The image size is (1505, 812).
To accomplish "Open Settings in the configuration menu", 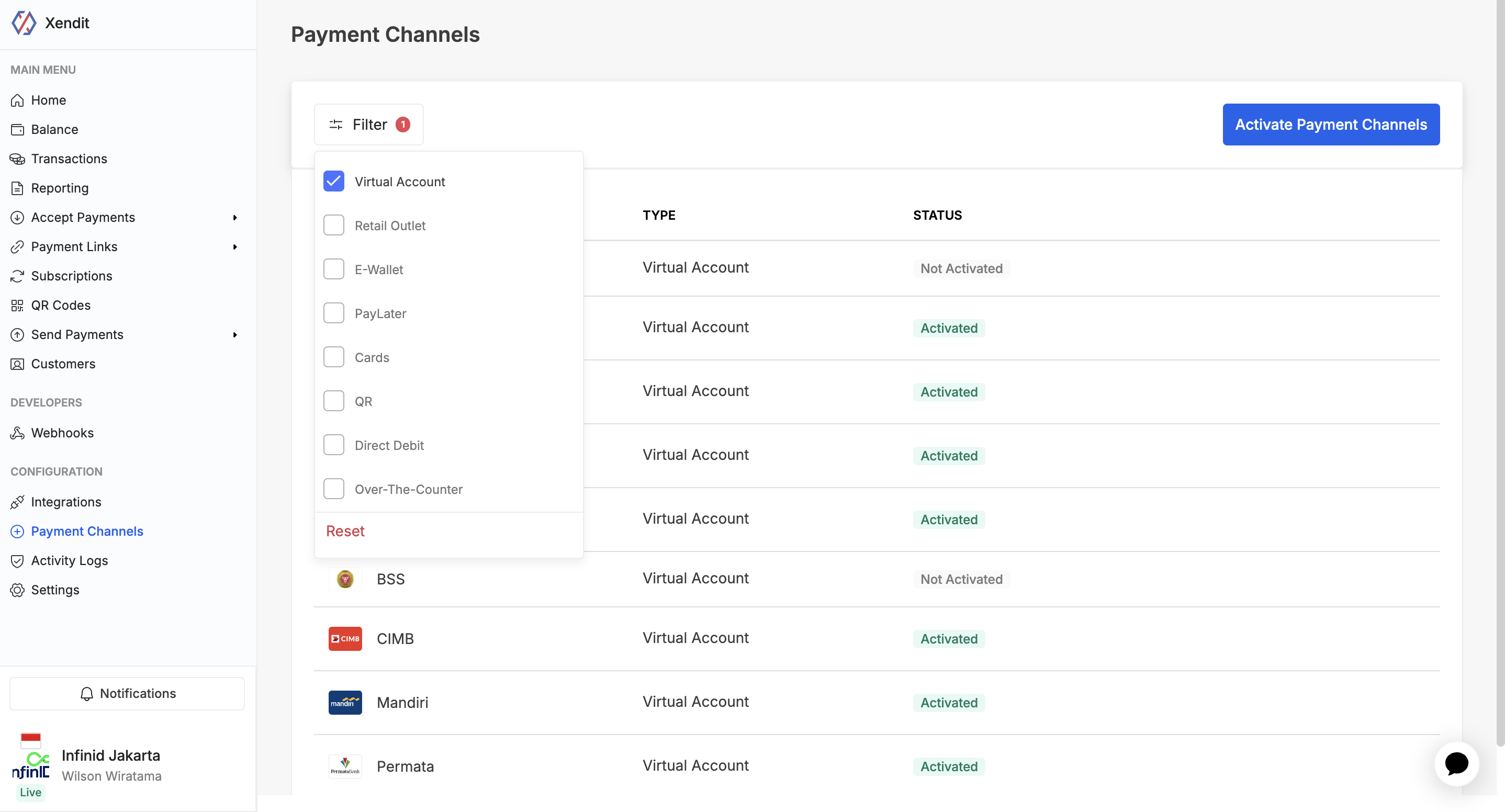I will click(x=55, y=590).
